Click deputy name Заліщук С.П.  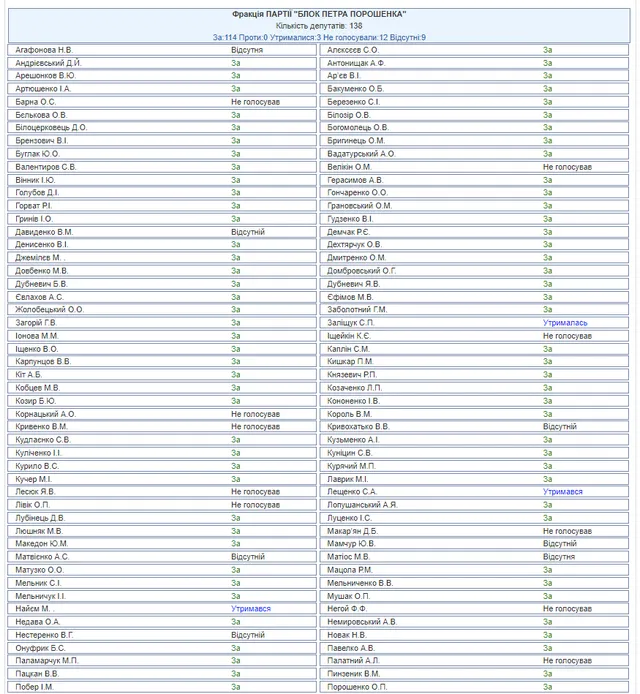(351, 323)
